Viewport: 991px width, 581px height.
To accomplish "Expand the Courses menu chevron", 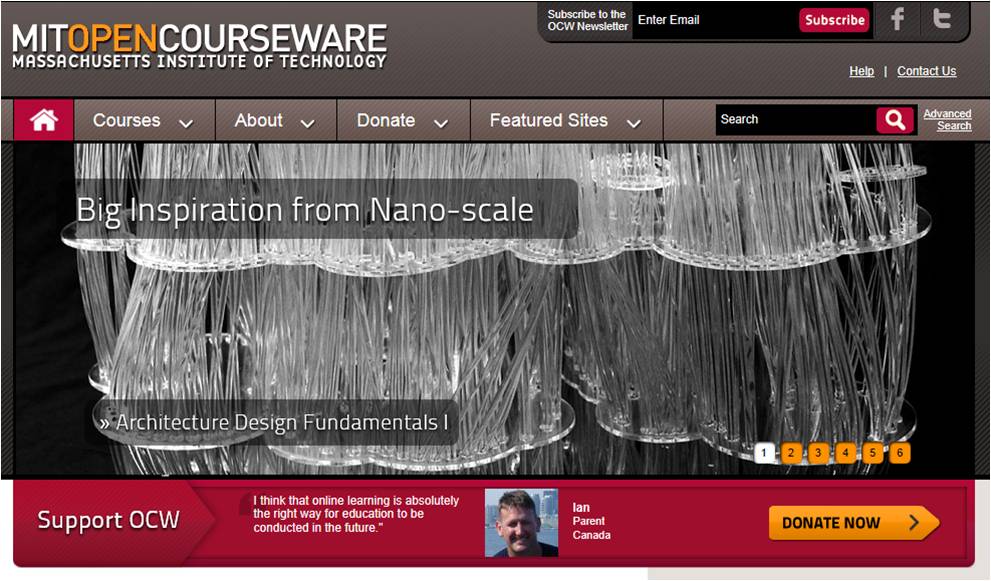I will tap(186, 123).
